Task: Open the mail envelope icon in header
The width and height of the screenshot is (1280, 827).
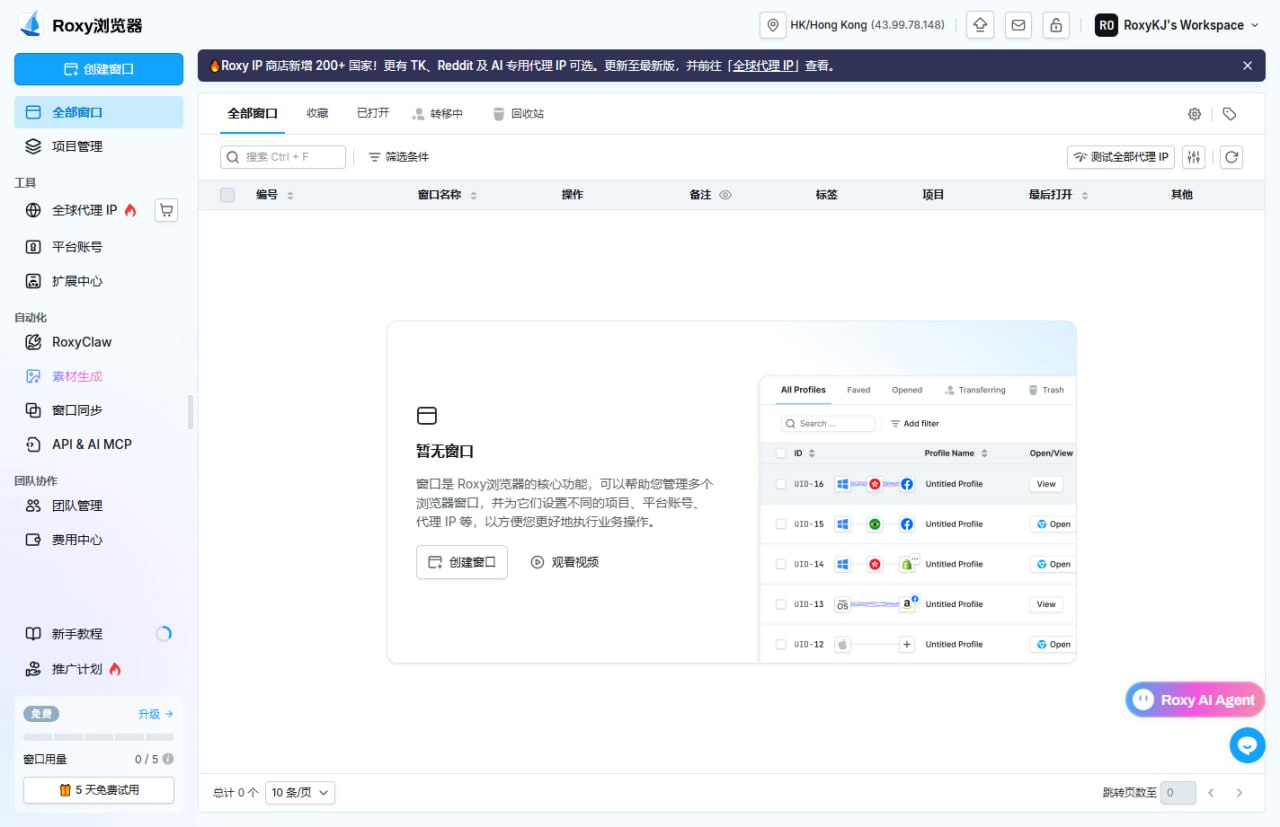Action: (x=1018, y=25)
